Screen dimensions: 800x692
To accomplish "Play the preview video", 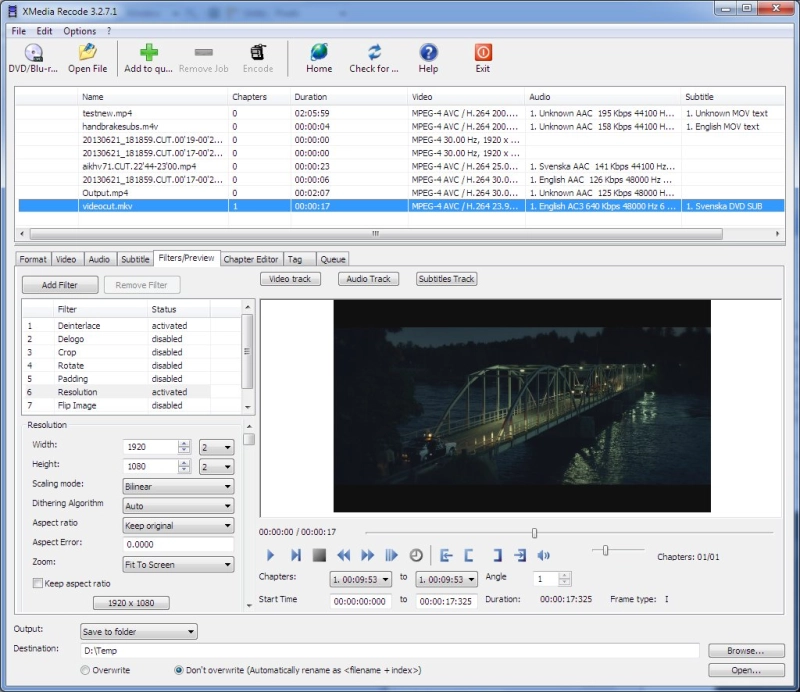I will point(270,555).
